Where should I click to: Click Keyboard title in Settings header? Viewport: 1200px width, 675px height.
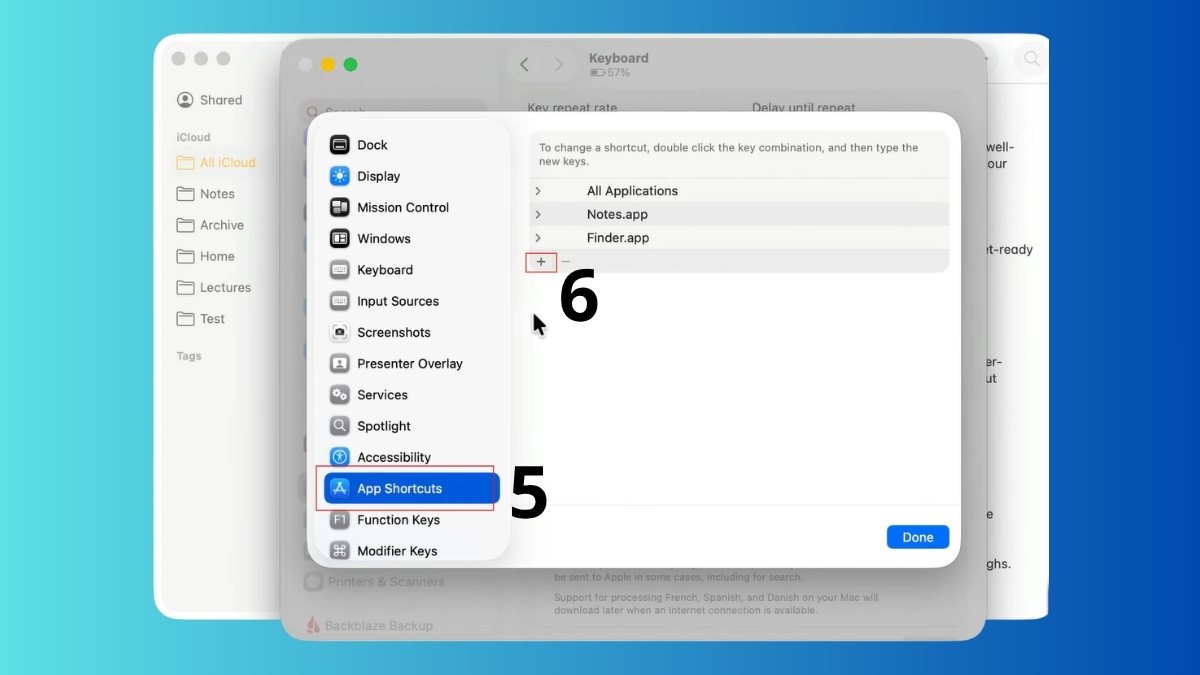pyautogui.click(x=619, y=58)
